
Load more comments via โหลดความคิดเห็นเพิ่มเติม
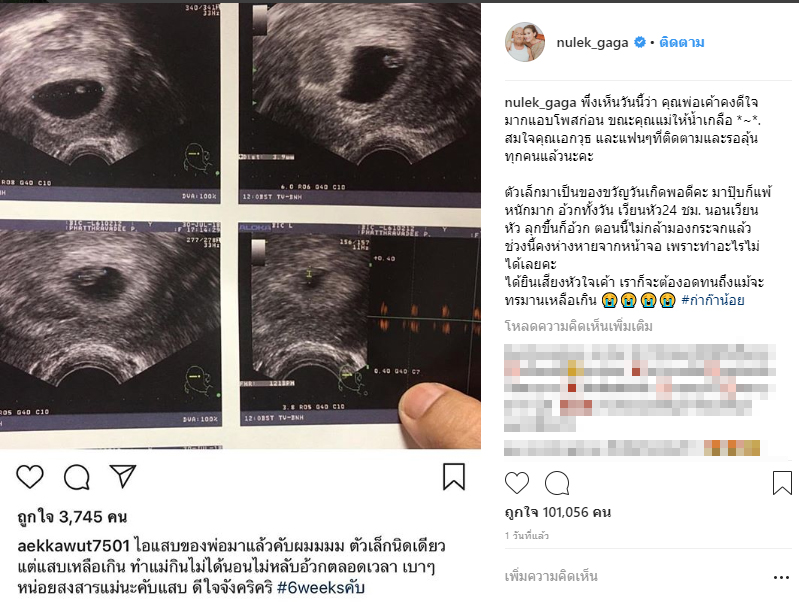[578, 326]
